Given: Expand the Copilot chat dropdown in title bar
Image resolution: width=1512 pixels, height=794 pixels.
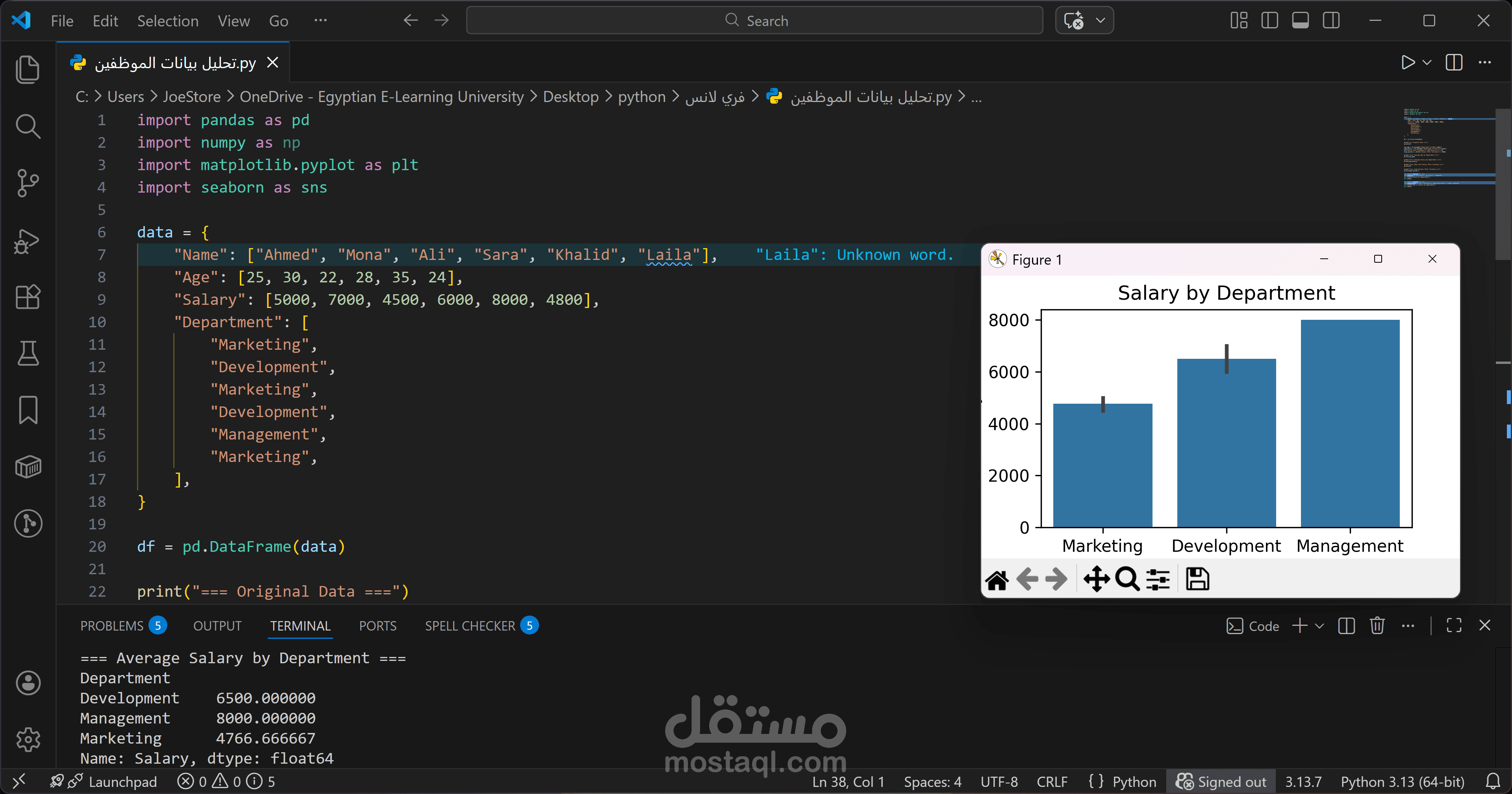Looking at the screenshot, I should pos(1101,20).
